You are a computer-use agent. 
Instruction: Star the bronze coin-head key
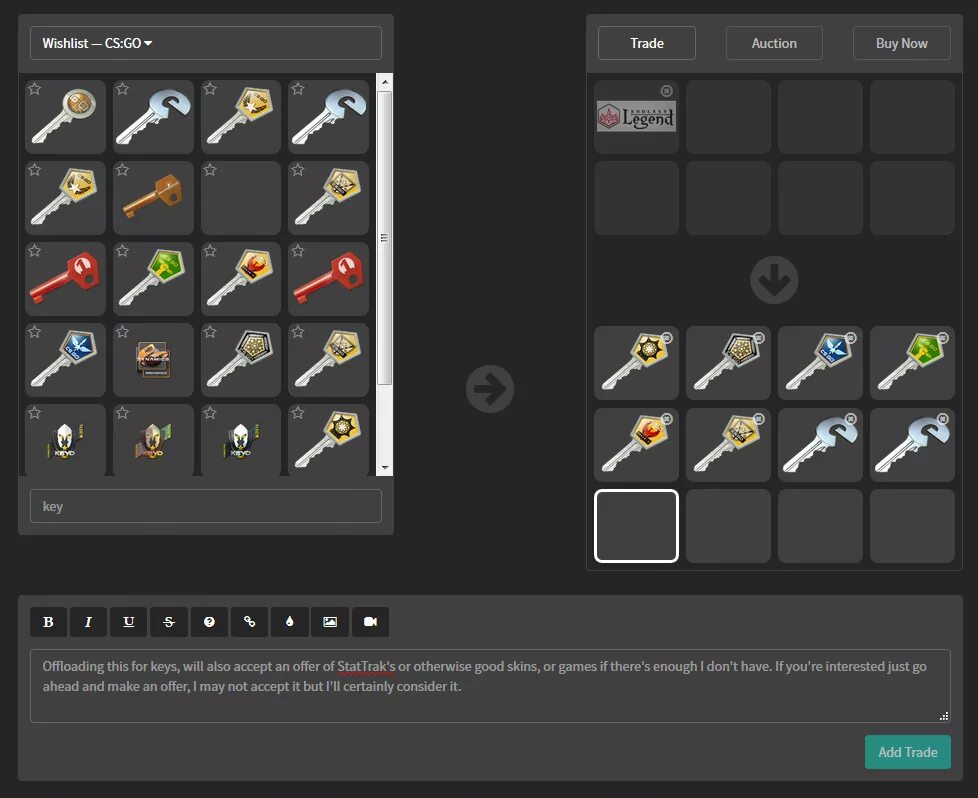[x=35, y=89]
